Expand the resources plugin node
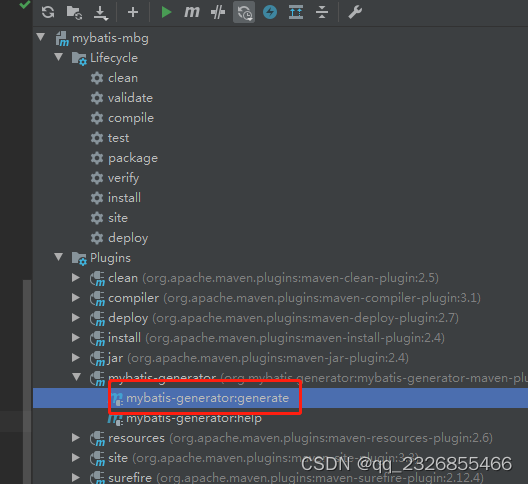This screenshot has width=528, height=484. (76, 438)
